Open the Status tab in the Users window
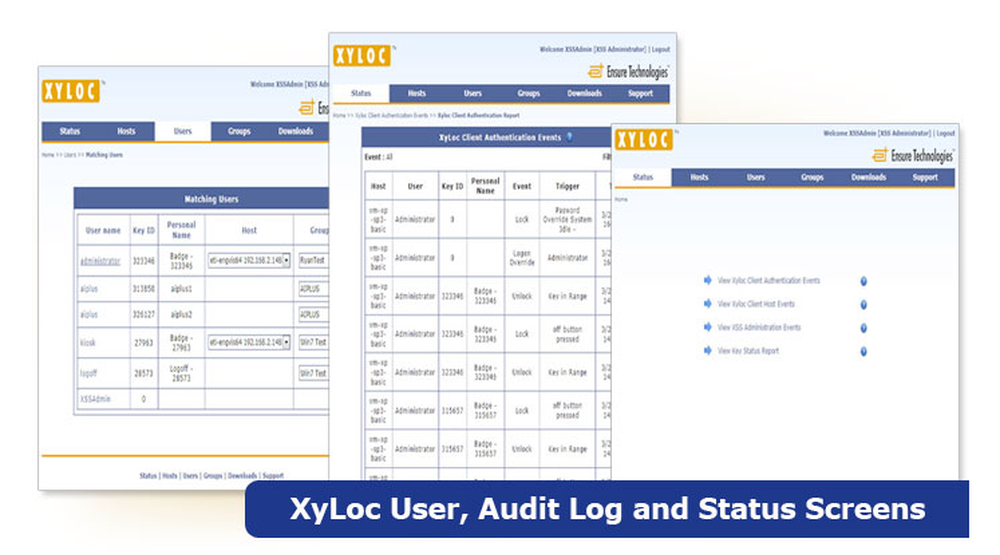This screenshot has height=555, width=1000. [70, 131]
